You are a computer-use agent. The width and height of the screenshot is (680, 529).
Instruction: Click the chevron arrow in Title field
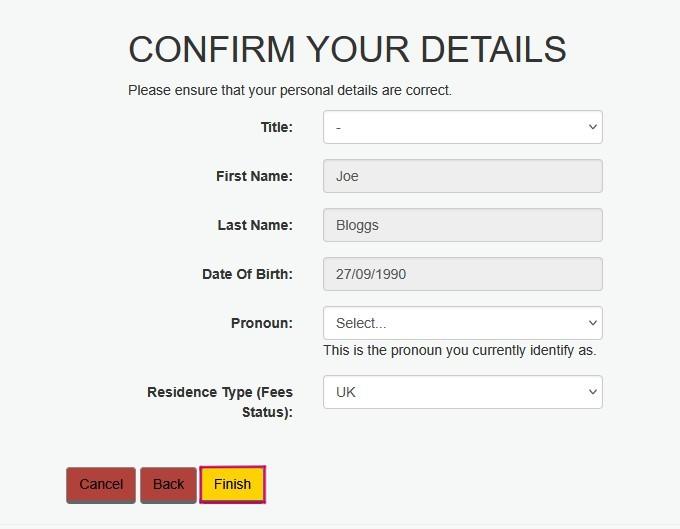click(x=593, y=127)
